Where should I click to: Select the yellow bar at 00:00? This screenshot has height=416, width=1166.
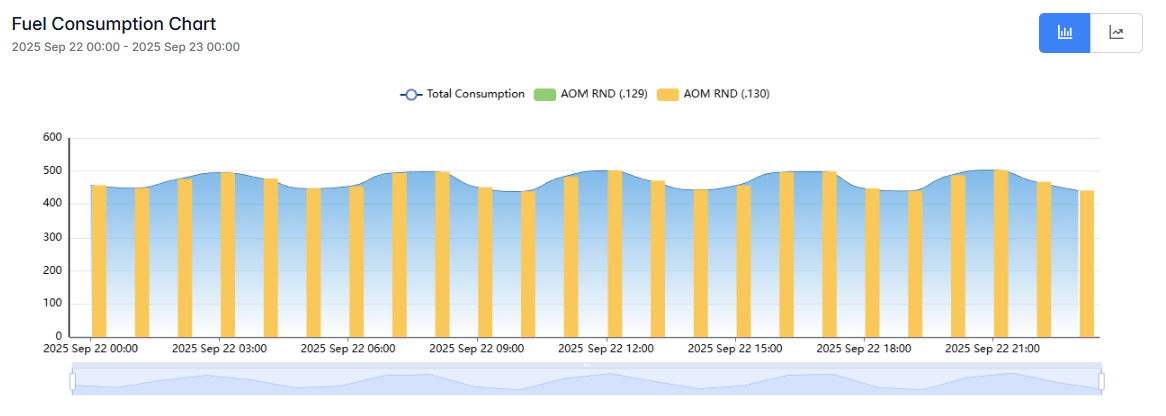[x=98, y=260]
